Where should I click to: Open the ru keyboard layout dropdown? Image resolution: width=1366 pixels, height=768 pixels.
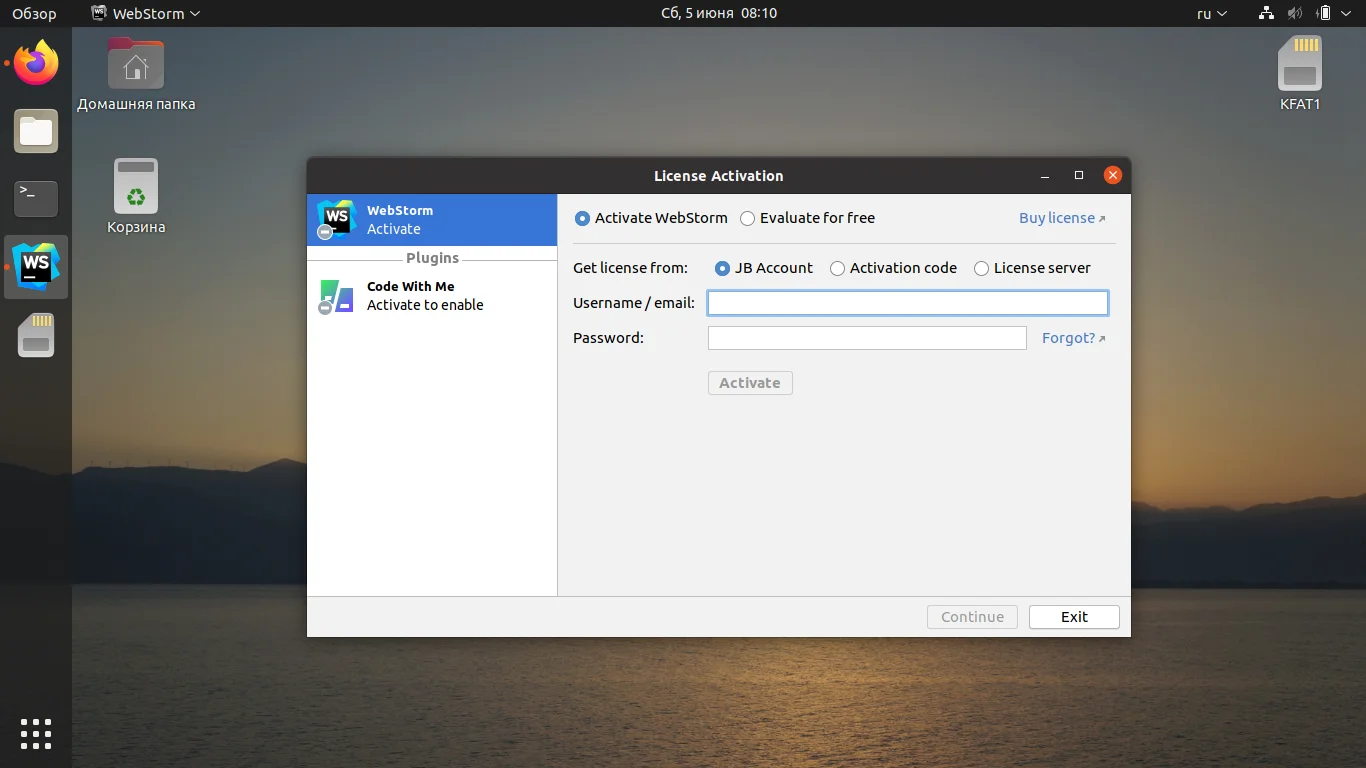pyautogui.click(x=1209, y=13)
